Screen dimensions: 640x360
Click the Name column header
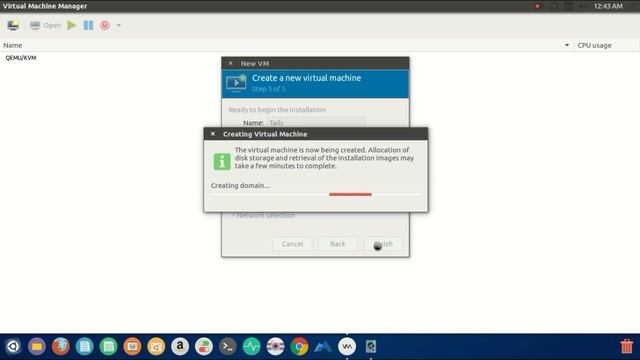[13, 45]
